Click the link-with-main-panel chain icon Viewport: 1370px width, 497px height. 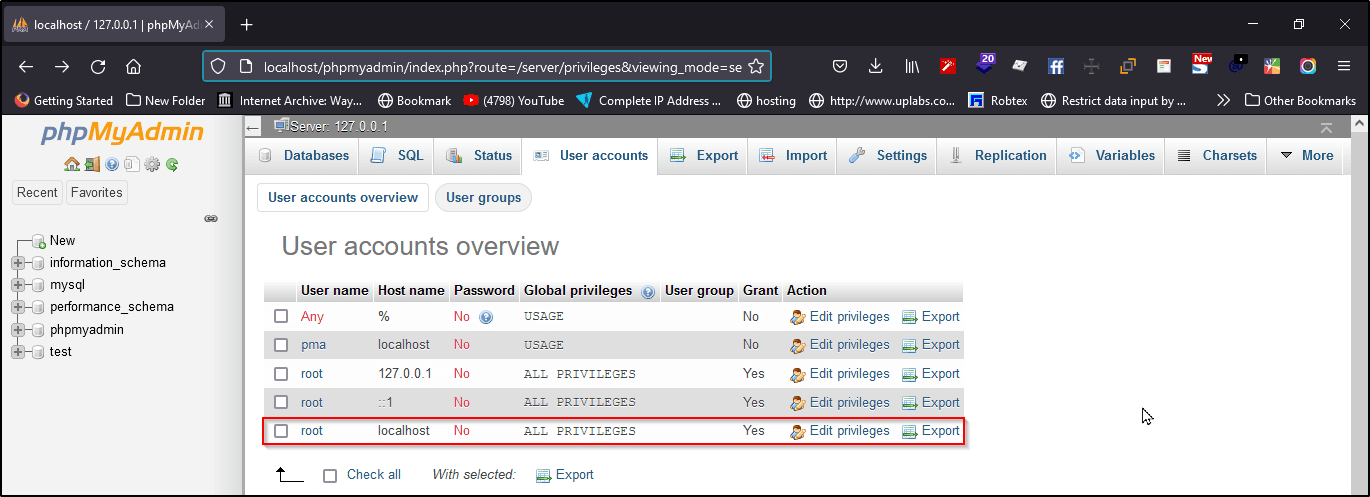coord(211,218)
